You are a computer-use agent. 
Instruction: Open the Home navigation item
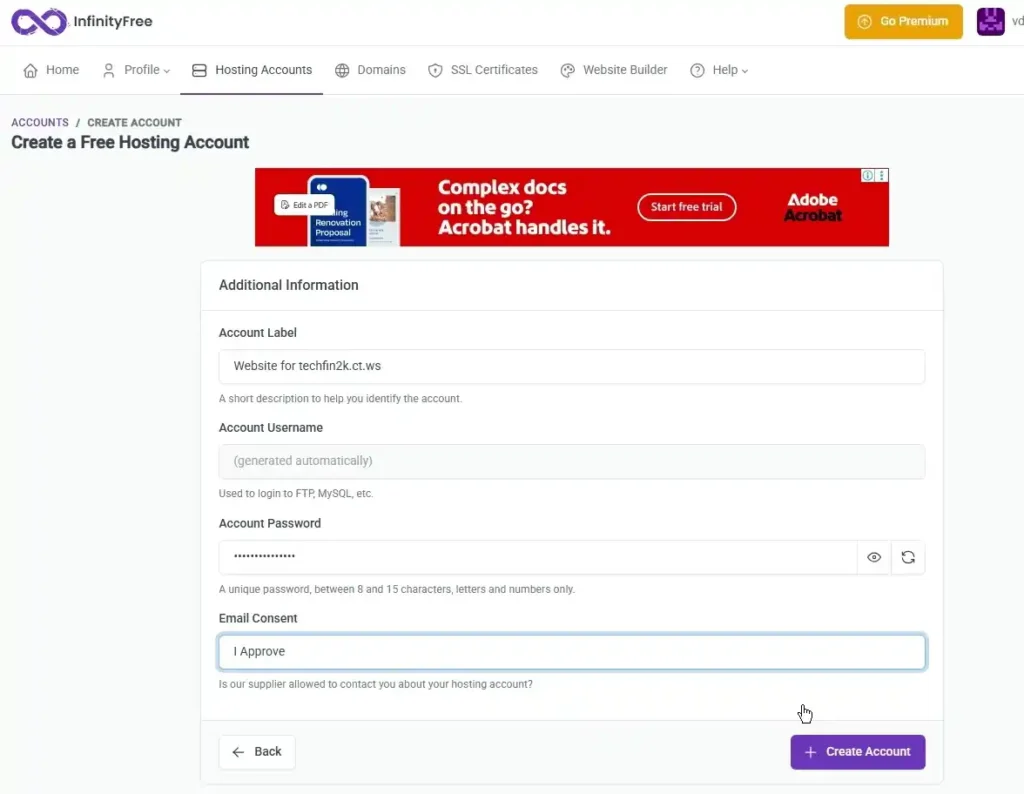point(51,71)
